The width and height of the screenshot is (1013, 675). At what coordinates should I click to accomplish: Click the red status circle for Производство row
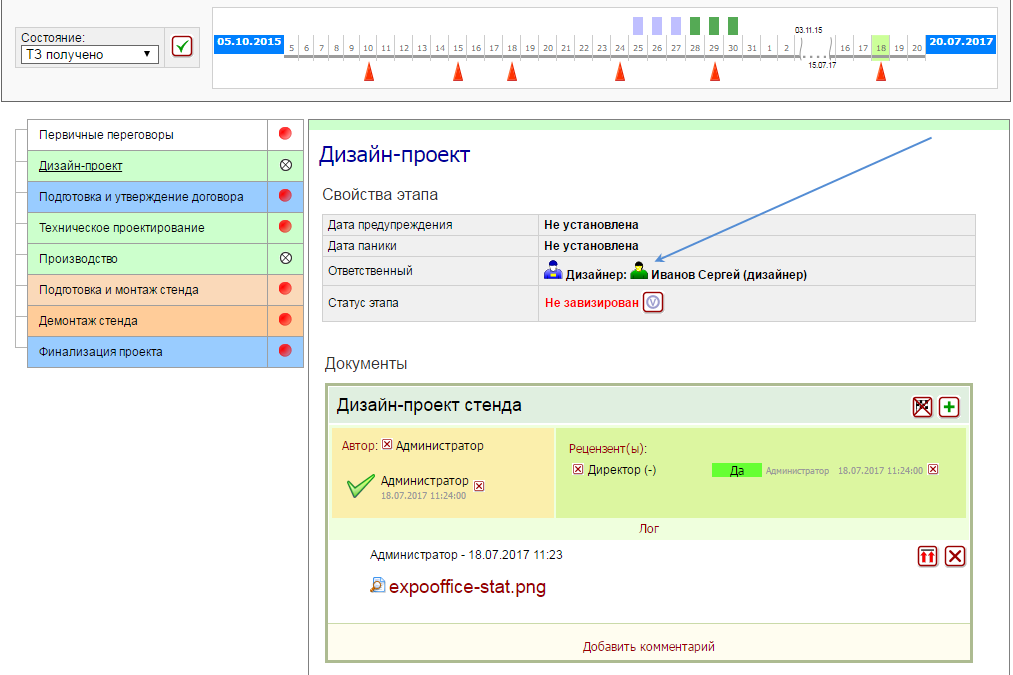pos(285,259)
